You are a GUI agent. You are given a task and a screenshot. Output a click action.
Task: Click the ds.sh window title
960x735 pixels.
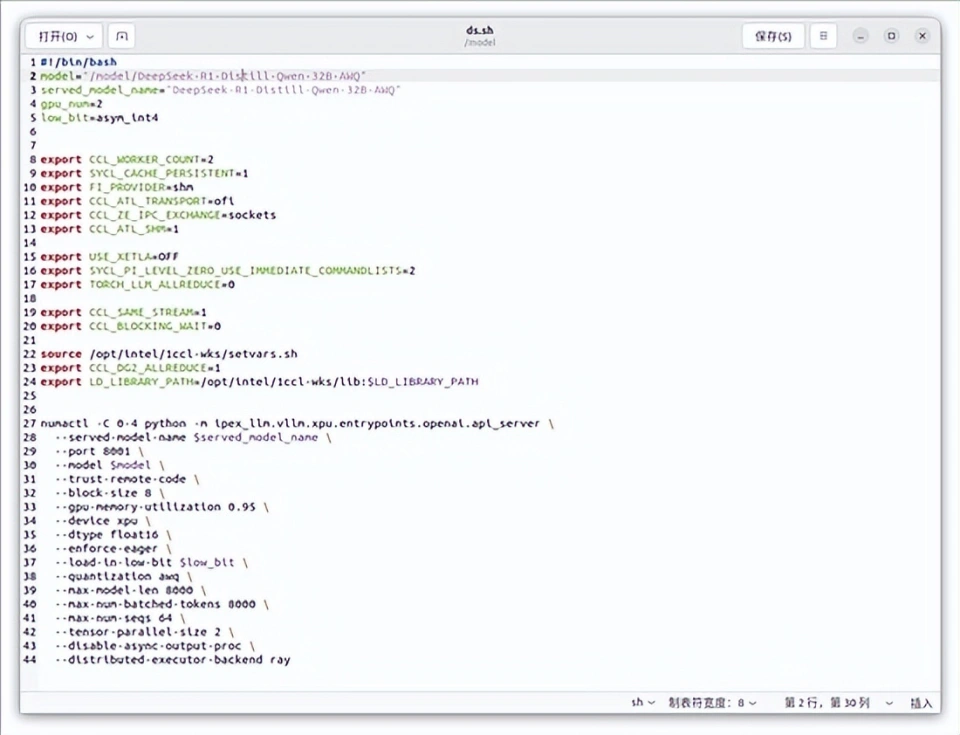(480, 30)
